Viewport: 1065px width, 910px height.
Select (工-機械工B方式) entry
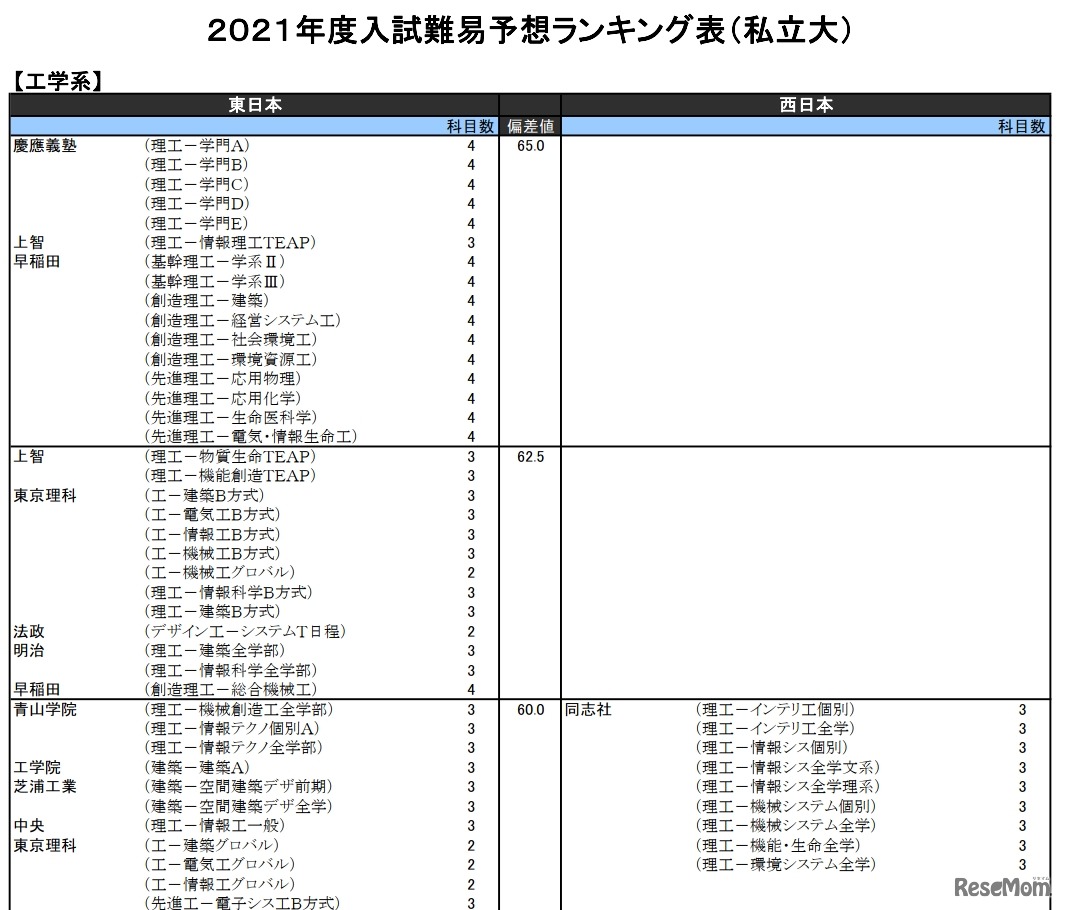pyautogui.click(x=213, y=553)
